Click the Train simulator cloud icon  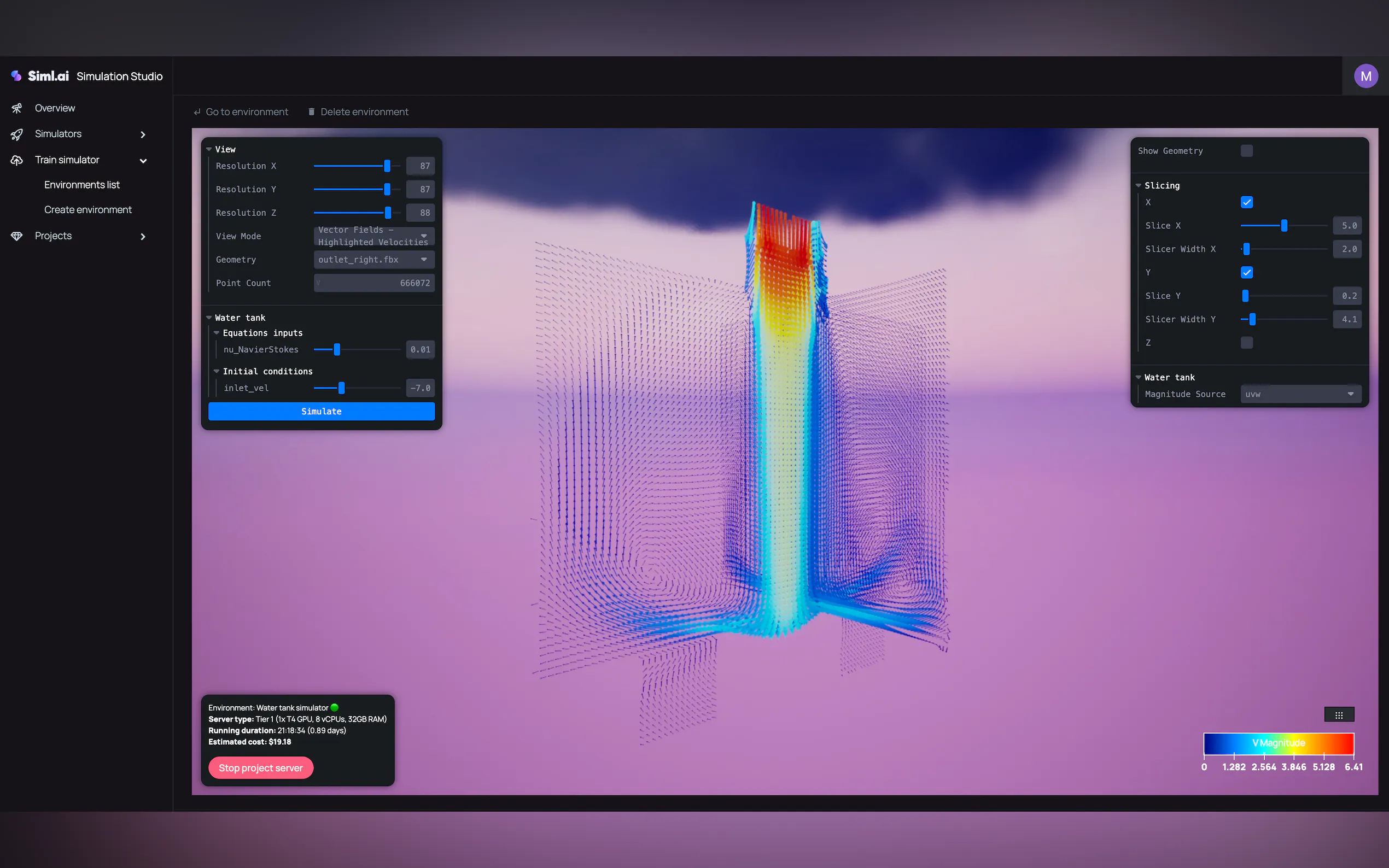tap(16, 160)
